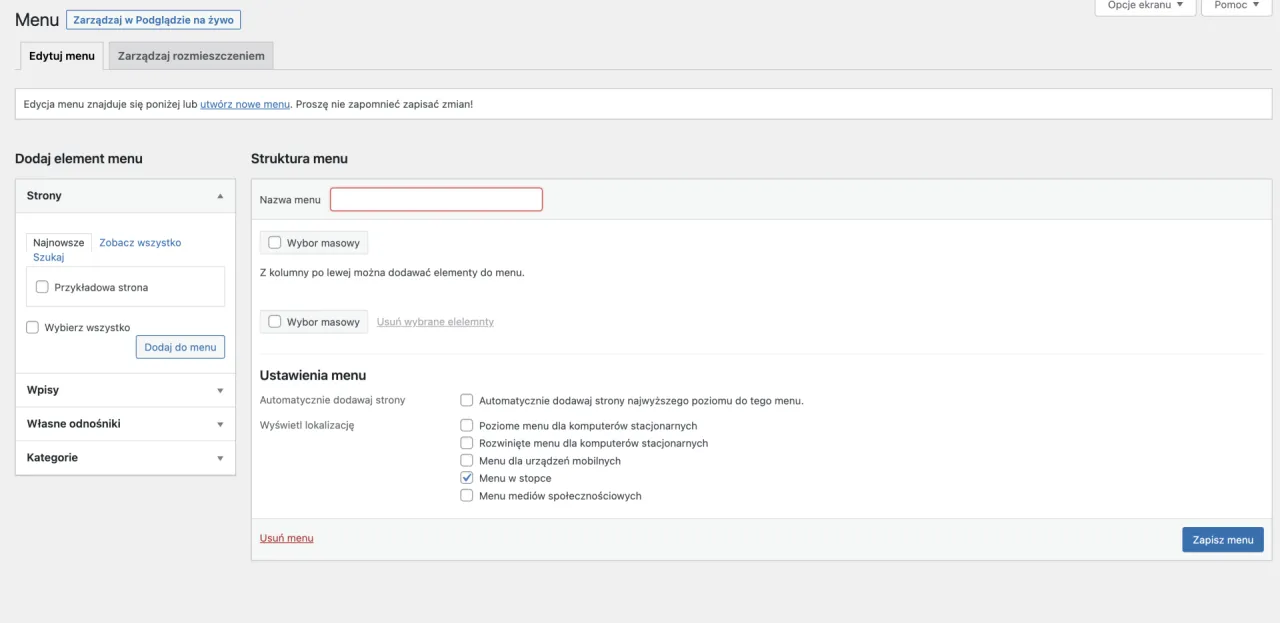Image resolution: width=1280 pixels, height=623 pixels.
Task: Click the Zapisz menu button
Action: (x=1222, y=540)
